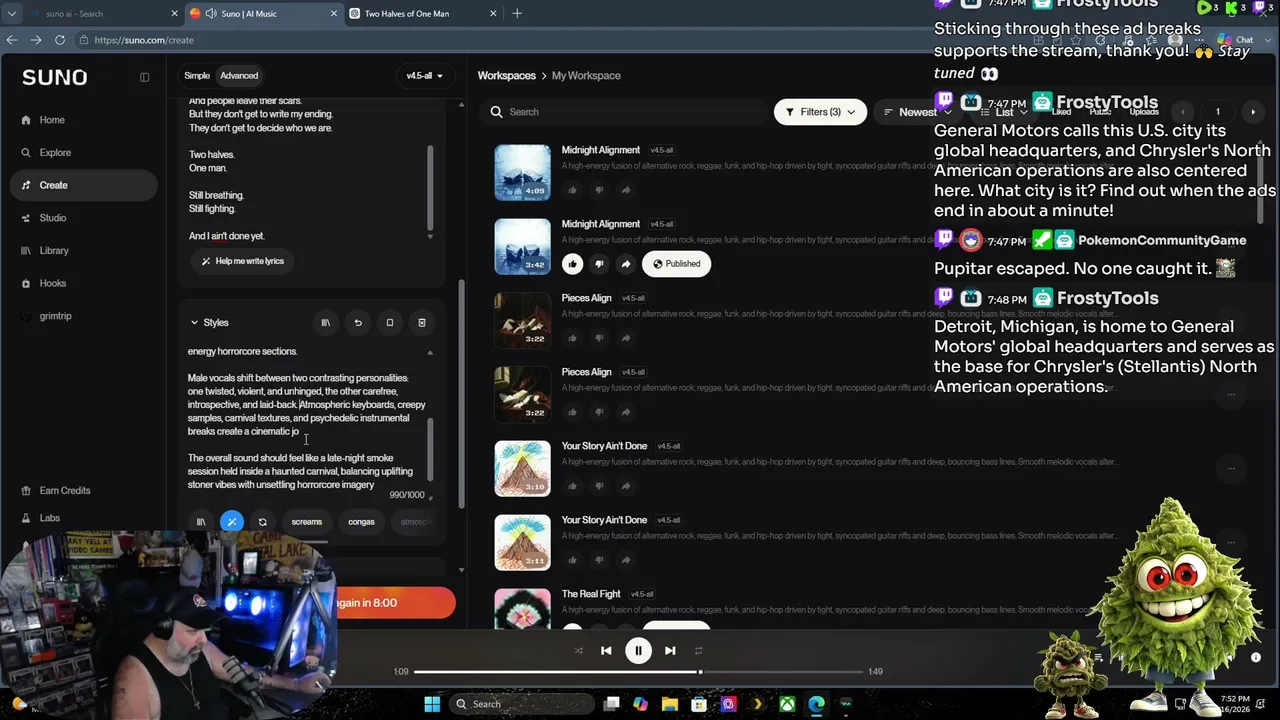The width and height of the screenshot is (1280, 720).
Task: Skip to the next track
Action: tap(670, 651)
